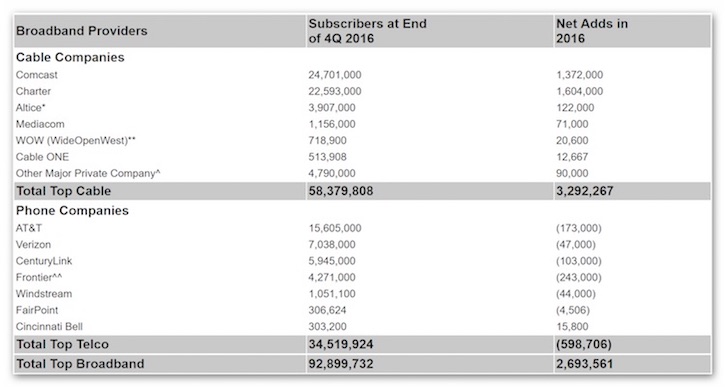Click the Broadband Providers column header
Screen dimensions: 725x387
pos(81,31)
